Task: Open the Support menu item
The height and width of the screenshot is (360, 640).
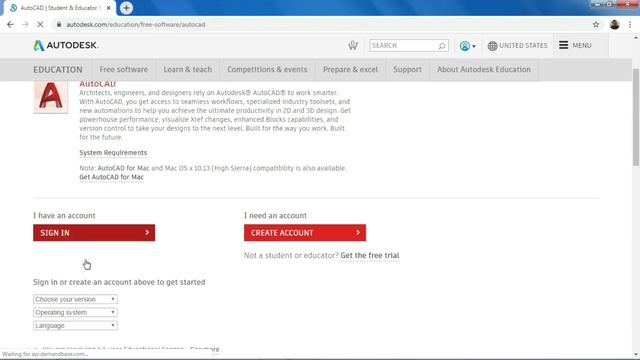Action: click(x=407, y=69)
